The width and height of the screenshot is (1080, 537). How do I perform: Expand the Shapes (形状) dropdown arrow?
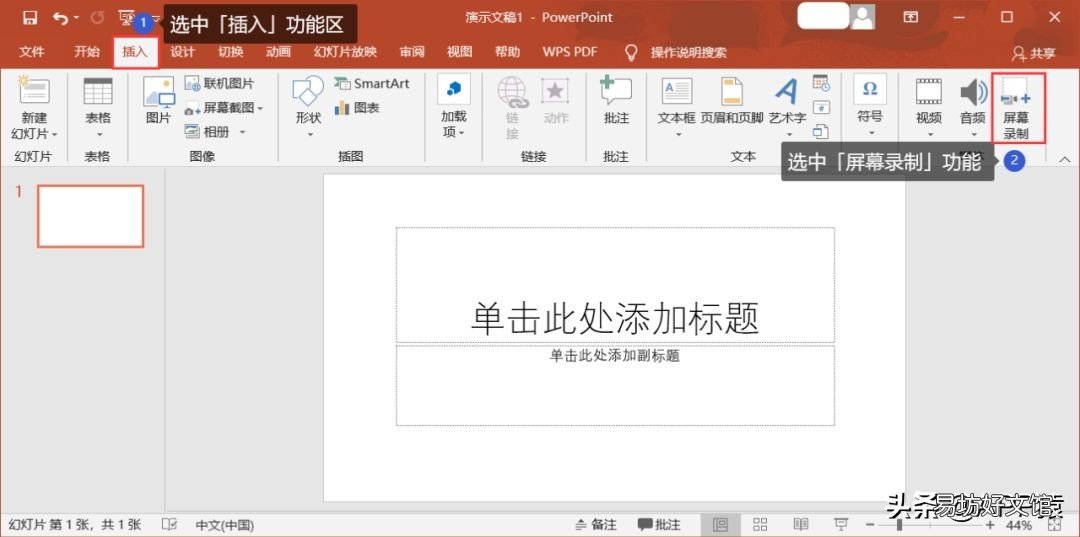click(309, 134)
